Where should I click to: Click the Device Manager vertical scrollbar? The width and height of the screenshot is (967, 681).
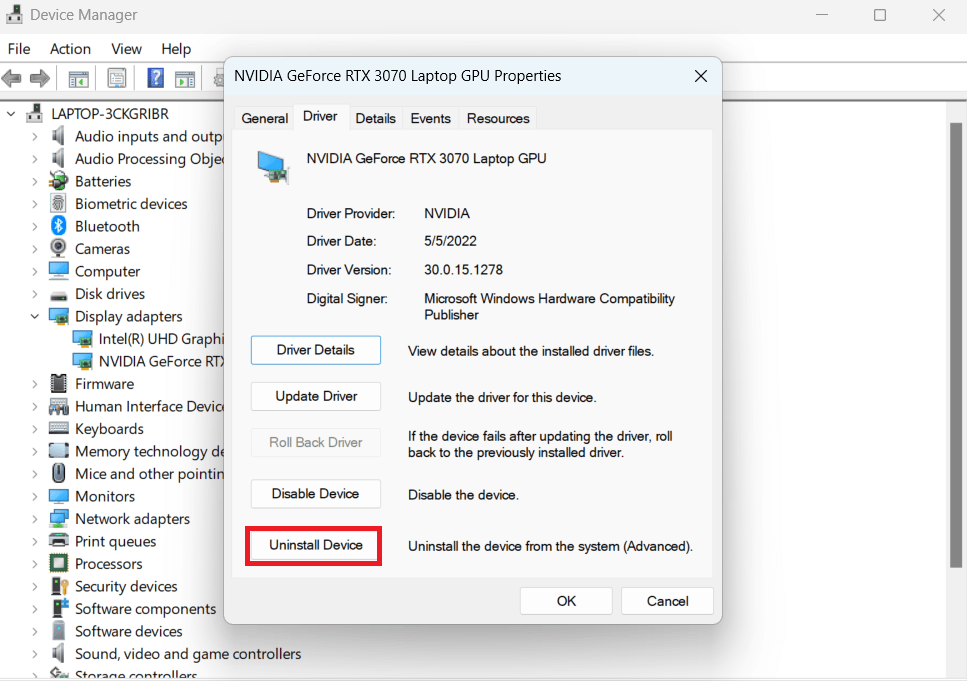[956, 345]
